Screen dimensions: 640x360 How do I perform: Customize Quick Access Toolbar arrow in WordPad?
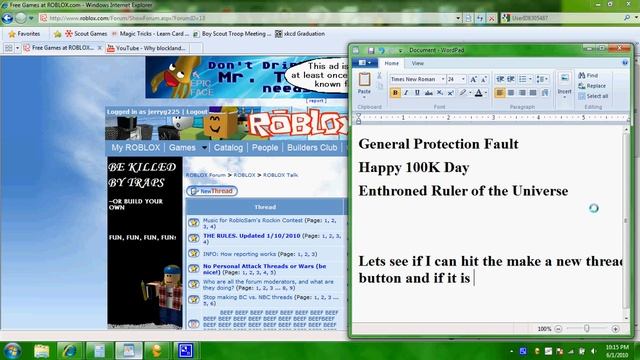pyautogui.click(x=401, y=51)
